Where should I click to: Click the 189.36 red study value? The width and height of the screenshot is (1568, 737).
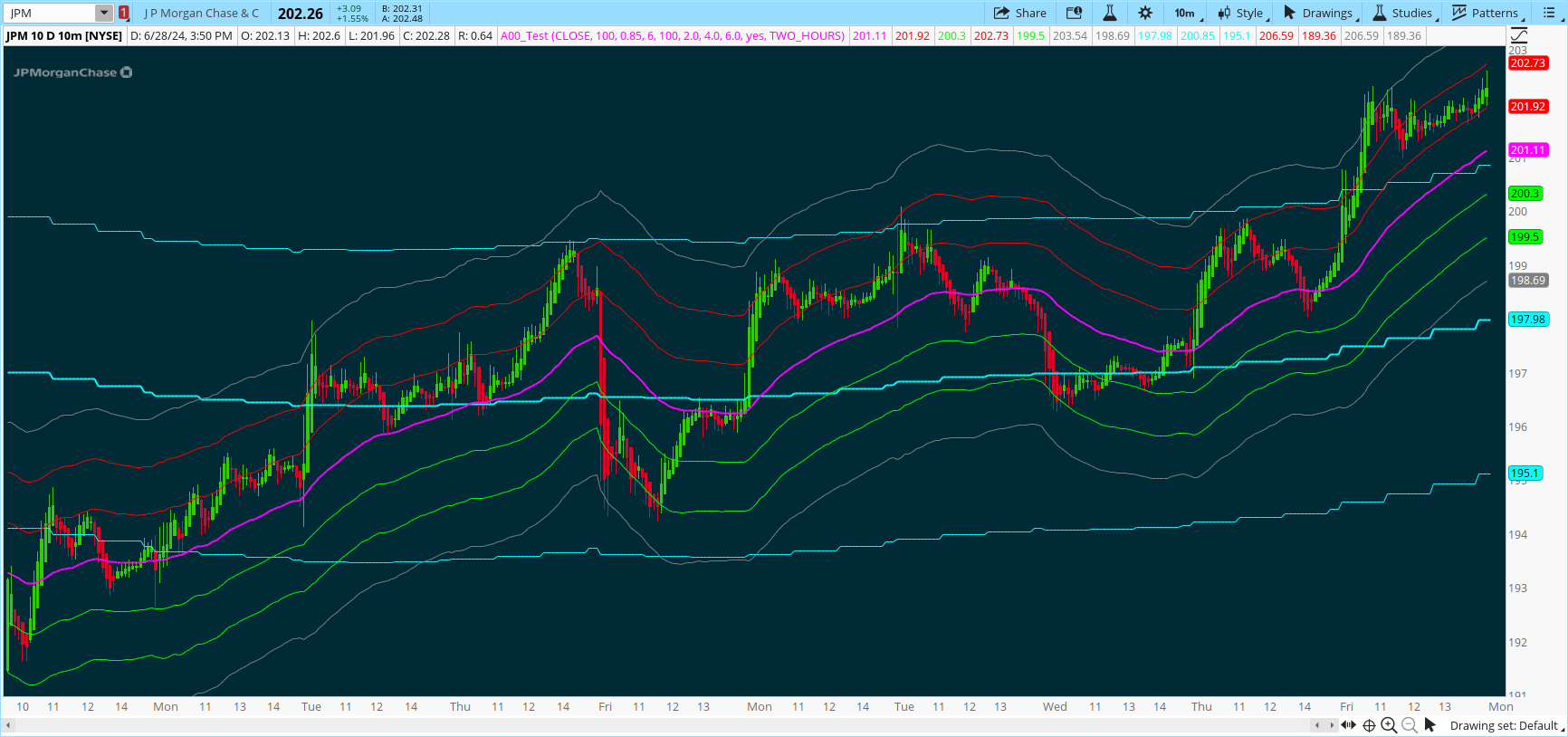tap(1319, 35)
